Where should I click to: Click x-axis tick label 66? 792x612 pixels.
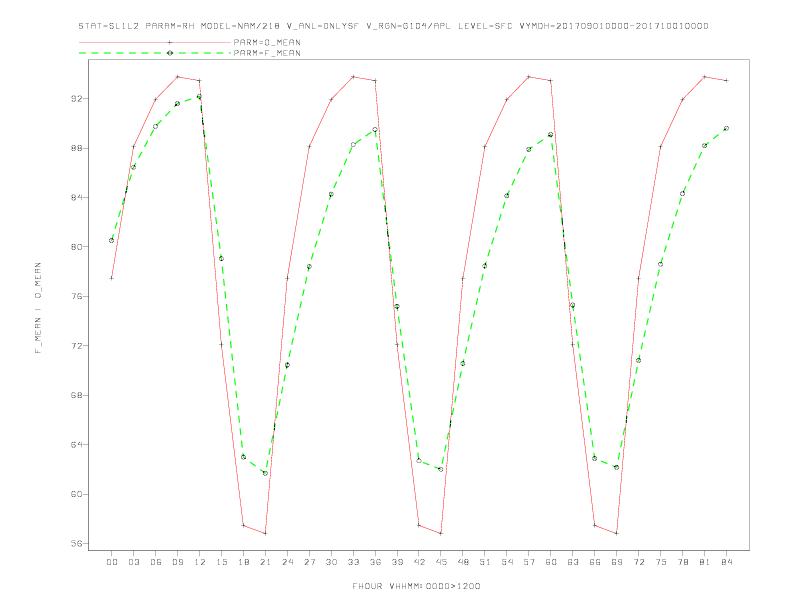(x=595, y=562)
